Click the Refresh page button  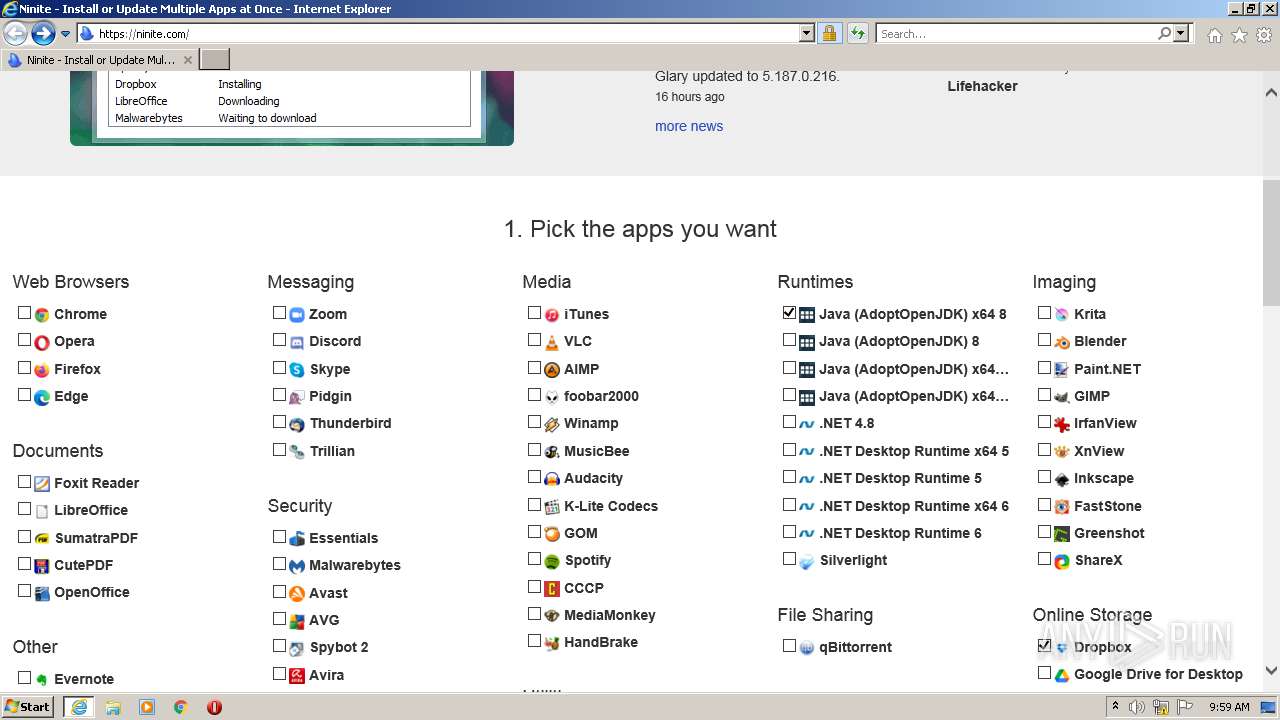coord(857,33)
